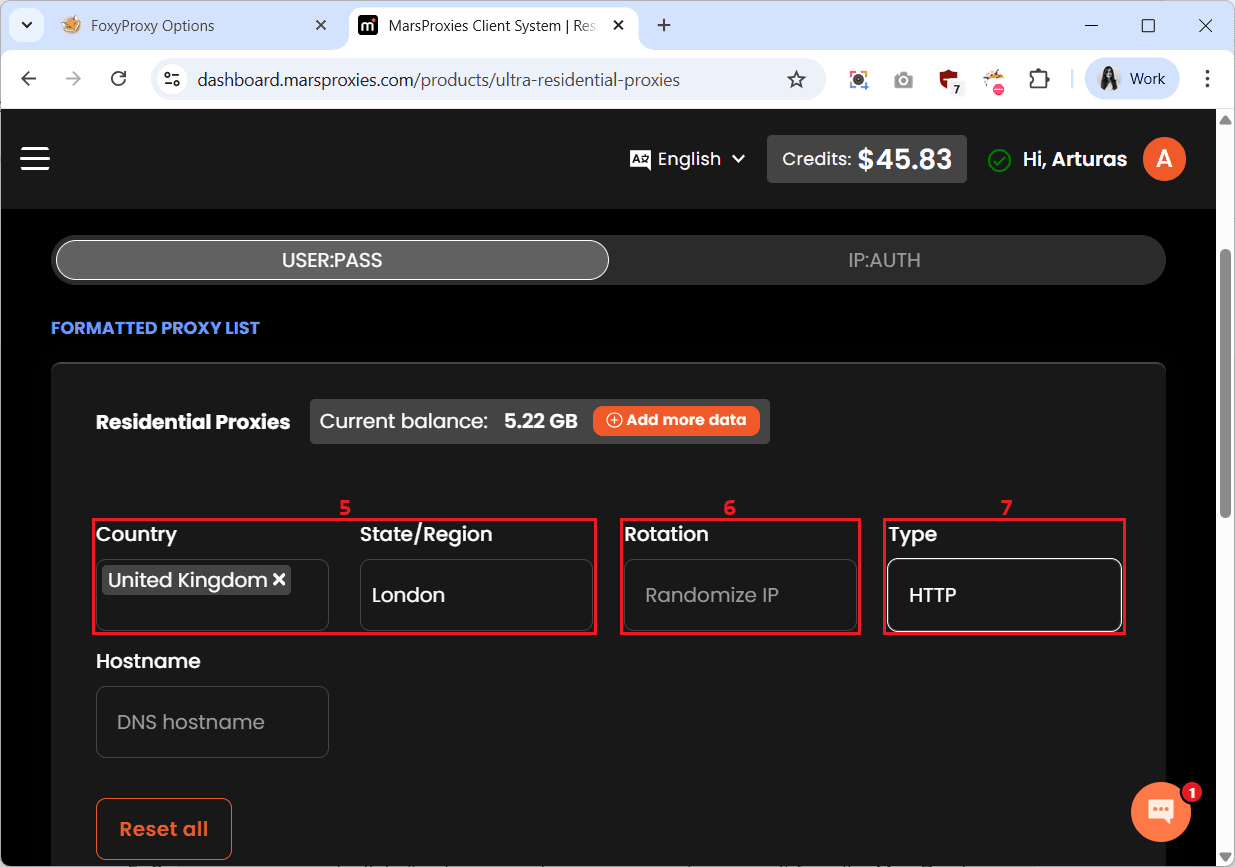Open the State/Region dropdown showing London
This screenshot has height=867, width=1235.
[x=476, y=595]
